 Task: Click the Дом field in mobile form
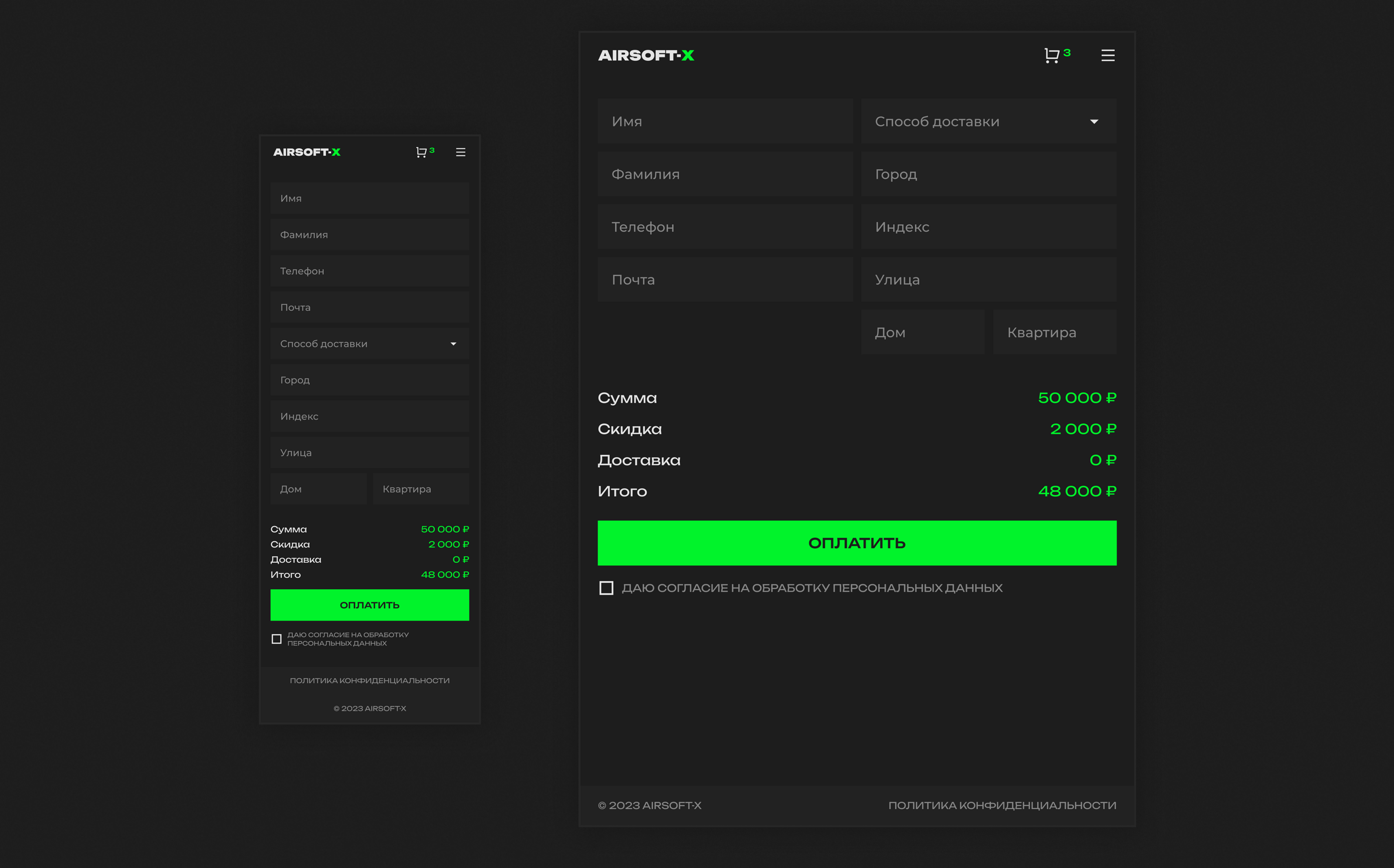(318, 489)
